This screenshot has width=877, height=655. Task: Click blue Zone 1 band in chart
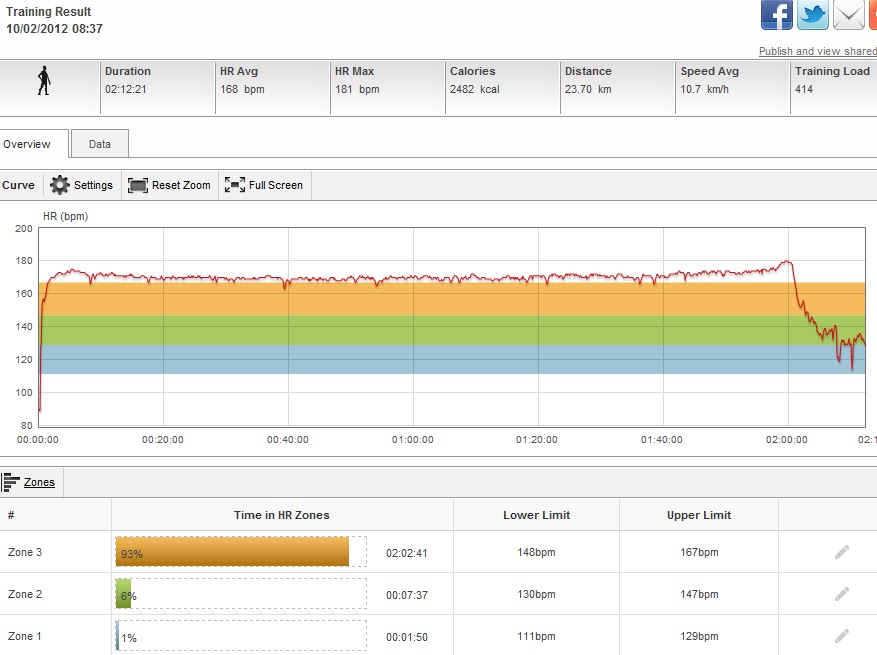tap(452, 359)
